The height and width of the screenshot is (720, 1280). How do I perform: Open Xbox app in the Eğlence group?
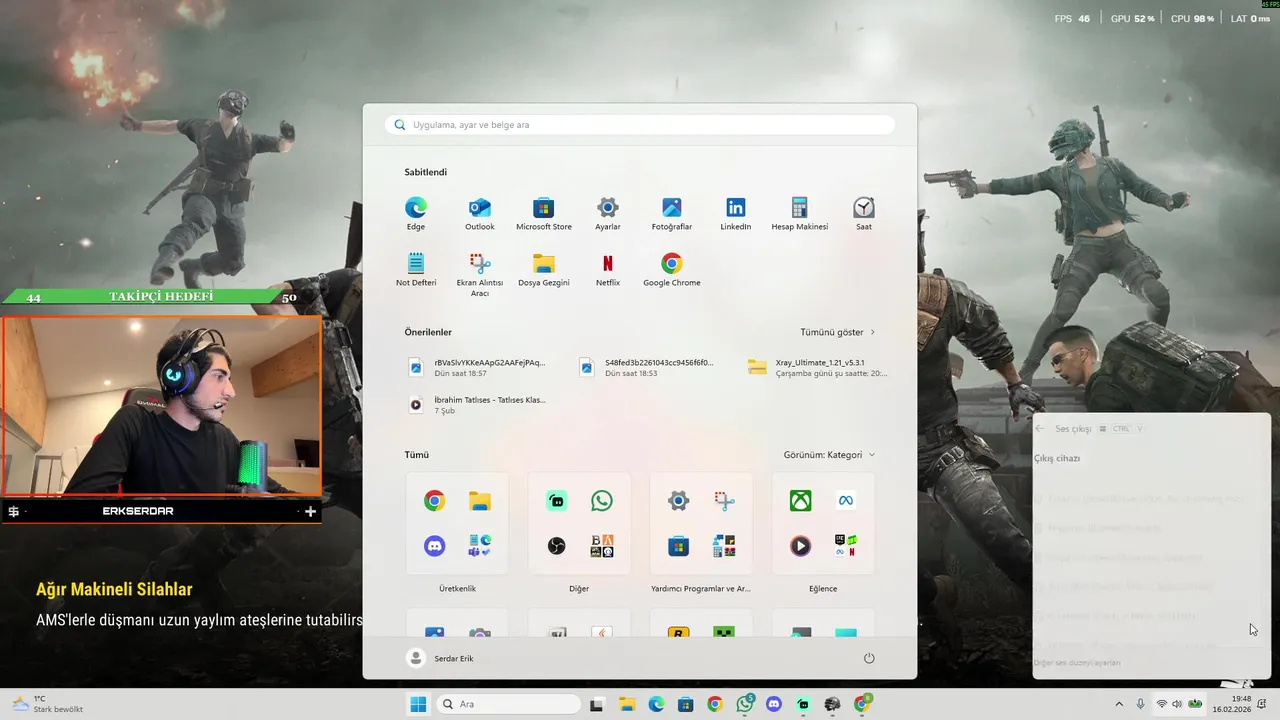point(801,501)
